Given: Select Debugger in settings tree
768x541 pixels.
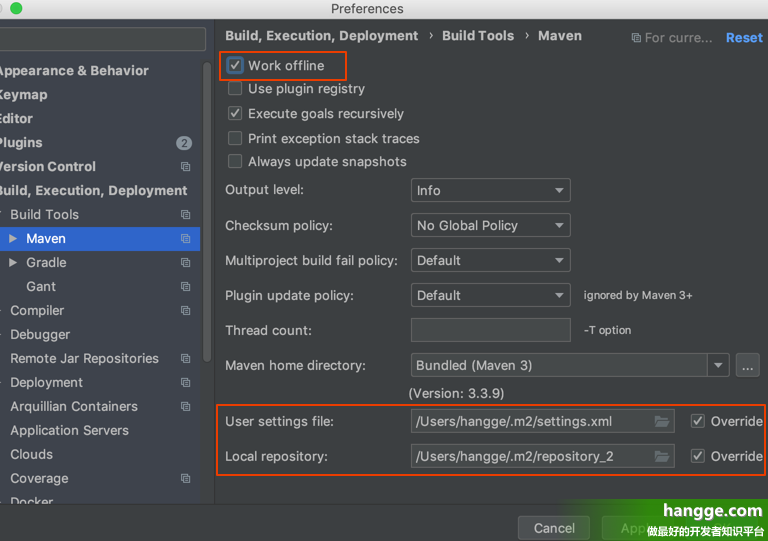Looking at the screenshot, I should tap(40, 334).
